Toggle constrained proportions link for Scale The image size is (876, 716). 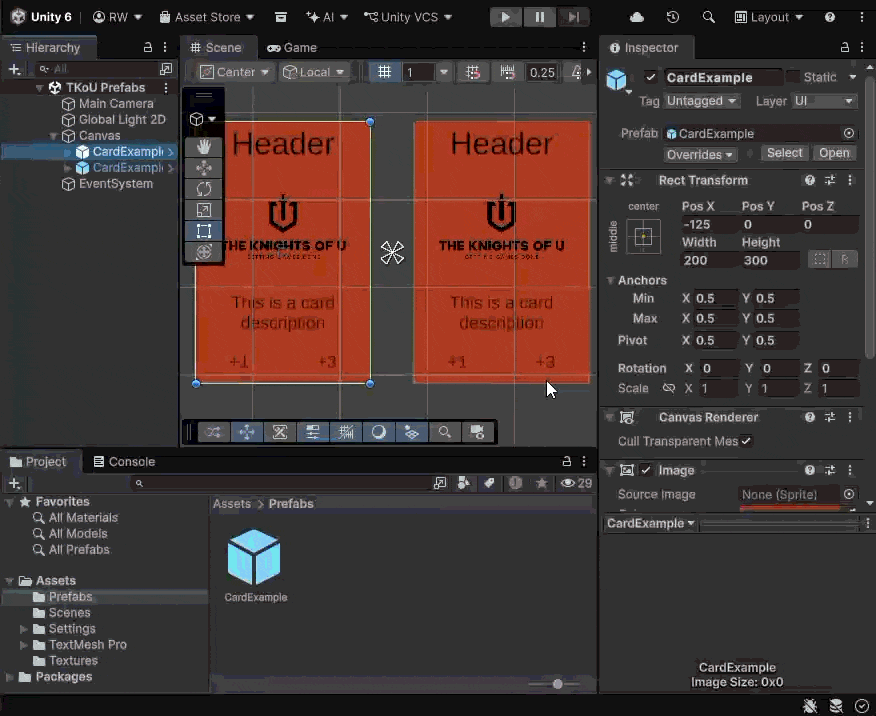[669, 388]
